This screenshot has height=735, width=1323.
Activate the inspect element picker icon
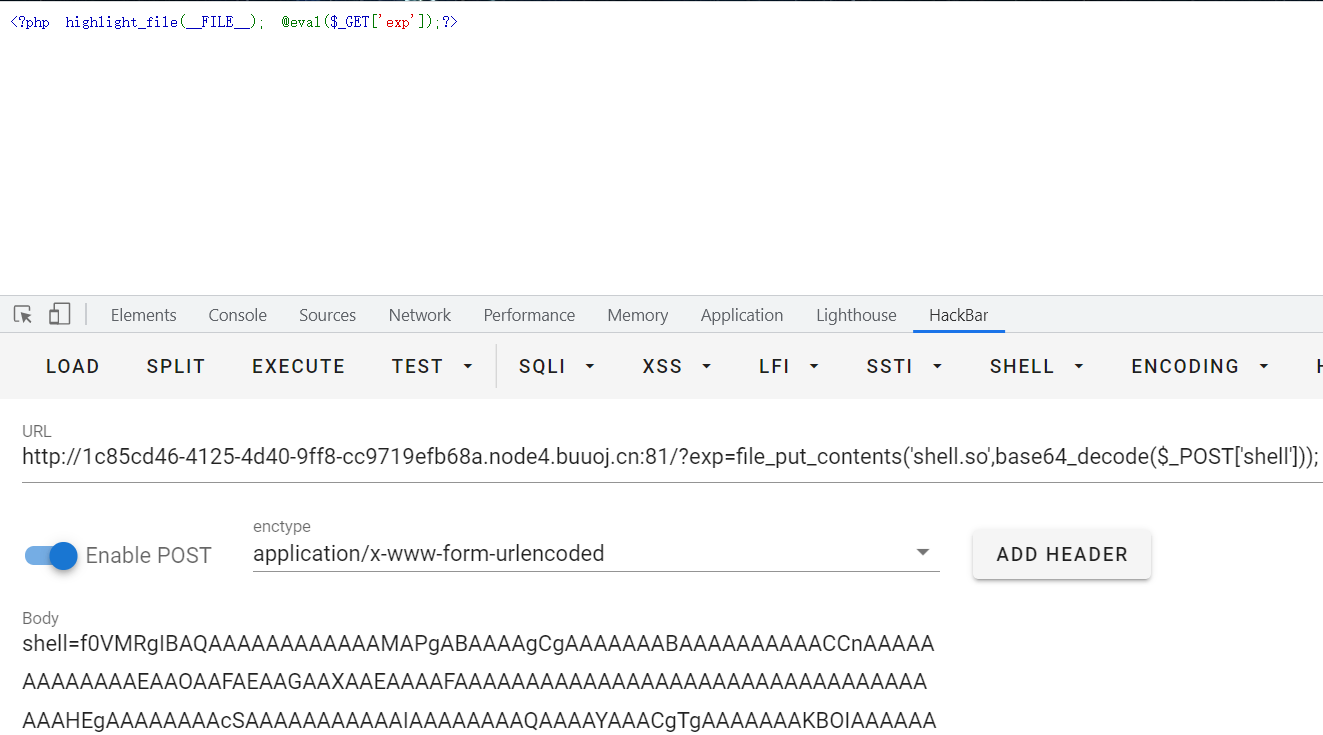(23, 315)
